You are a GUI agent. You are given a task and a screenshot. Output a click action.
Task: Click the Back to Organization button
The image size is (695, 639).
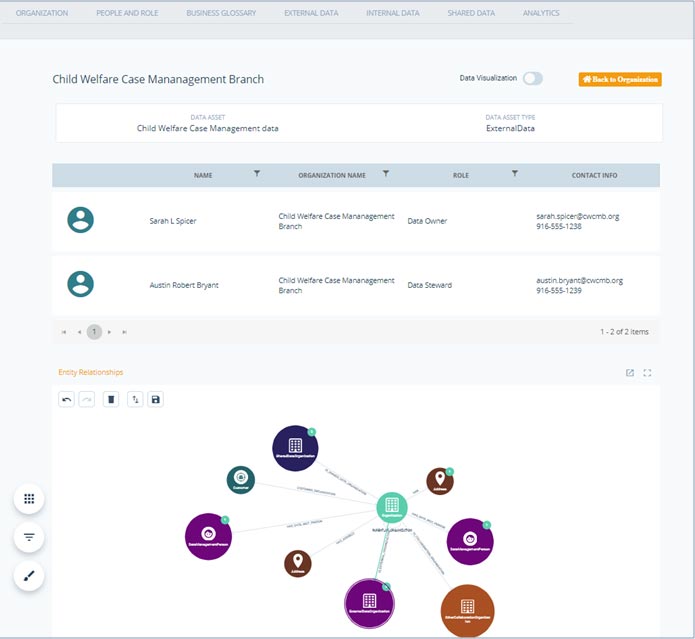(620, 79)
